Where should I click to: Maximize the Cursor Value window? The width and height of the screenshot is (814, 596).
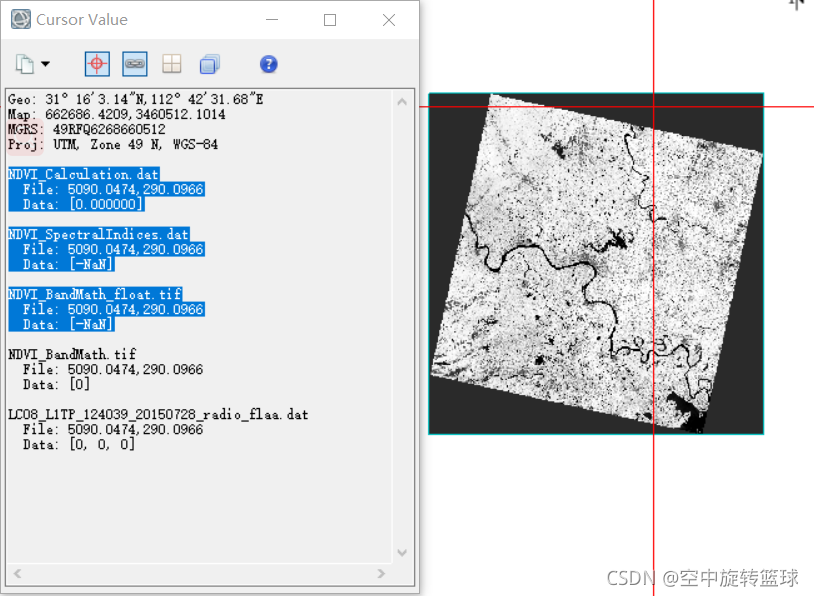[330, 20]
